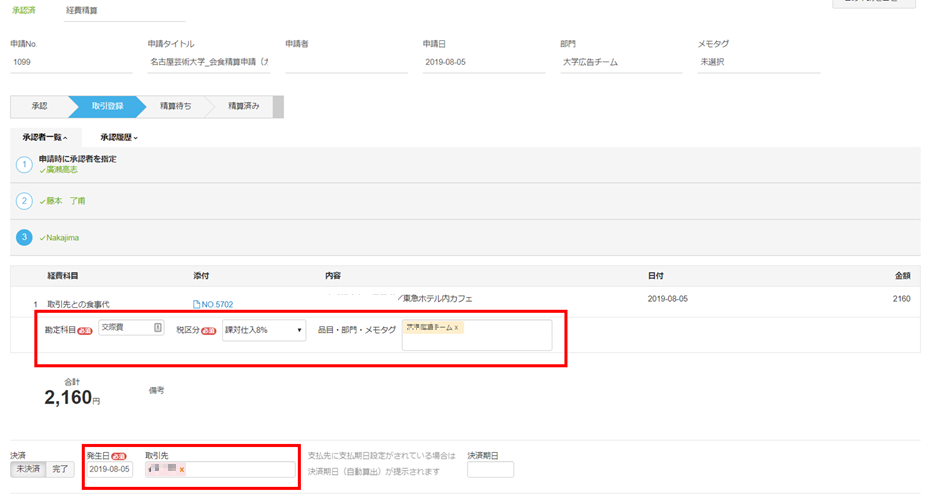
Task: Click the 申請No. value 1099
Action: click(x=22, y=62)
